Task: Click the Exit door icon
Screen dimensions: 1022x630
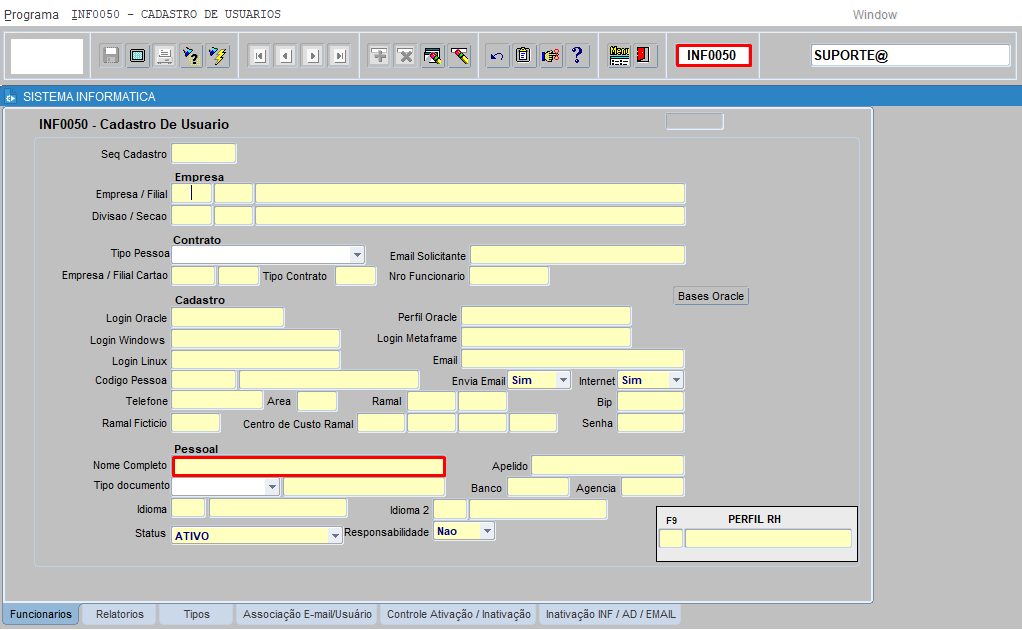Action: pyautogui.click(x=644, y=55)
